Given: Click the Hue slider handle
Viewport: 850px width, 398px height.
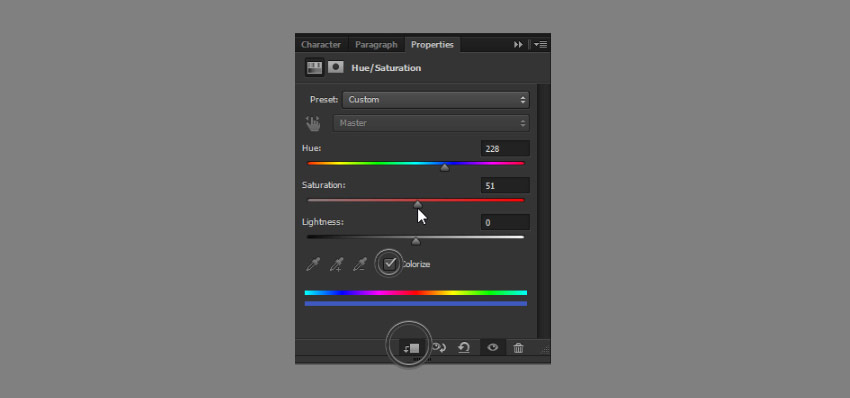Looking at the screenshot, I should coord(445,168).
